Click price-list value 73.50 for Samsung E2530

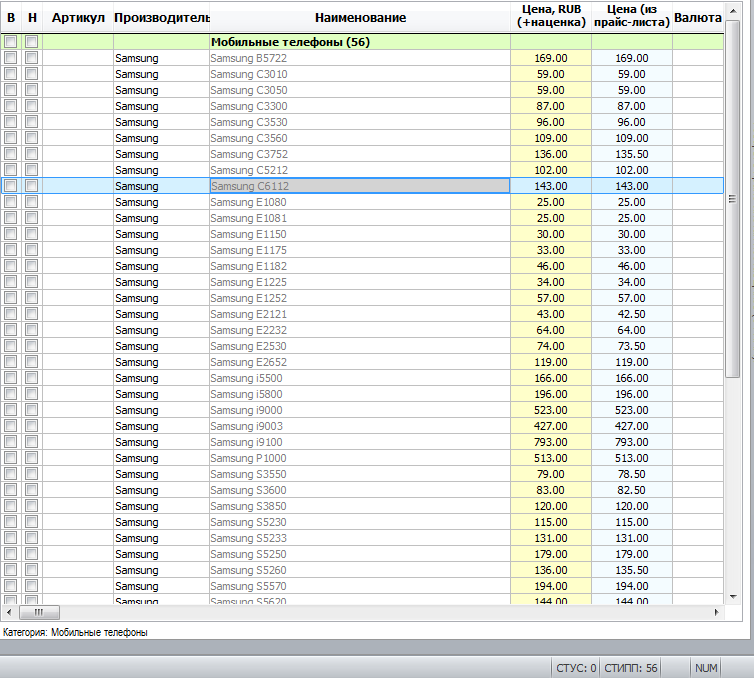(x=632, y=346)
